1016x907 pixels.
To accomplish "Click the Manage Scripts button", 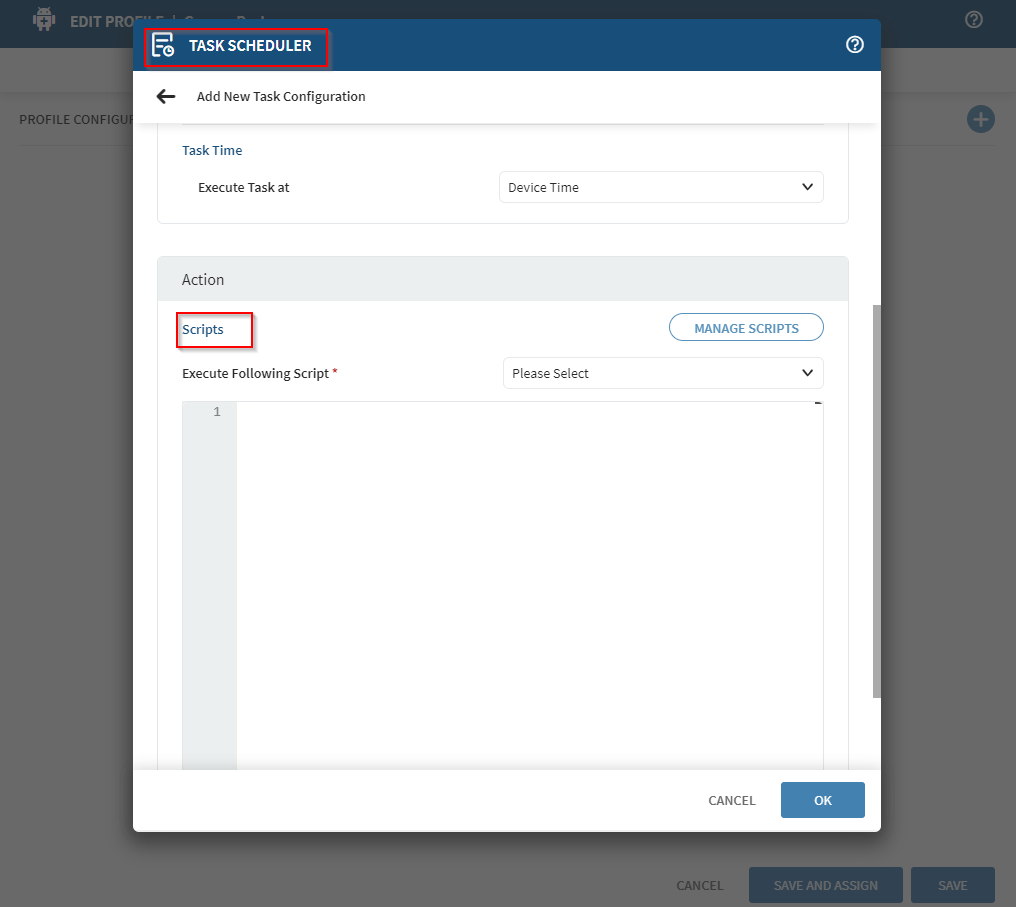I will 746,328.
